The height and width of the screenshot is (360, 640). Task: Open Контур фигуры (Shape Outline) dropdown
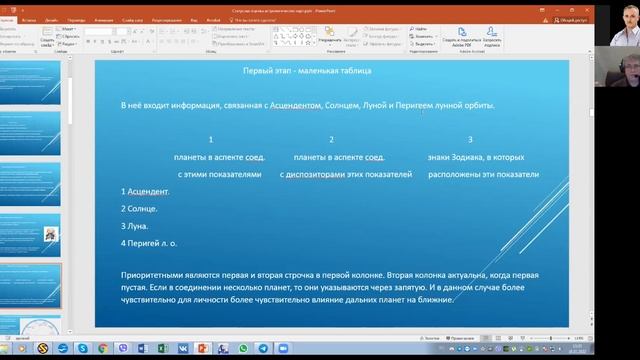tap(381, 36)
